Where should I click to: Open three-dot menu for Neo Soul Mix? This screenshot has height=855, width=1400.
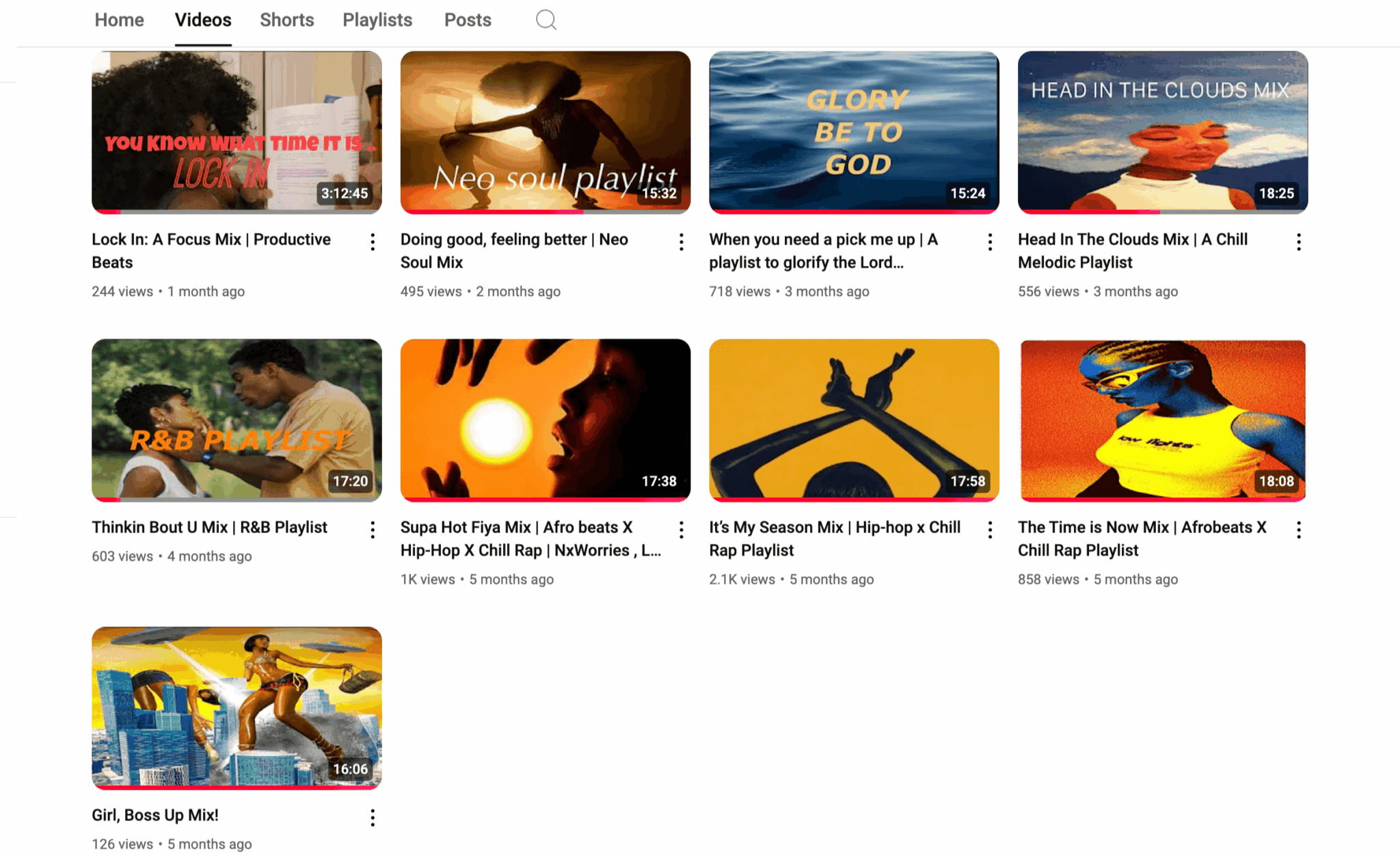[681, 242]
